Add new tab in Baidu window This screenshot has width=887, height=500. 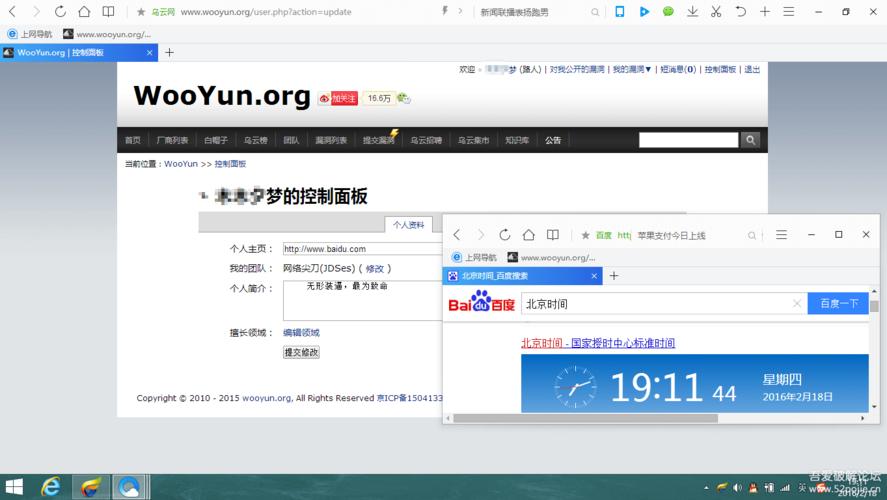(614, 276)
